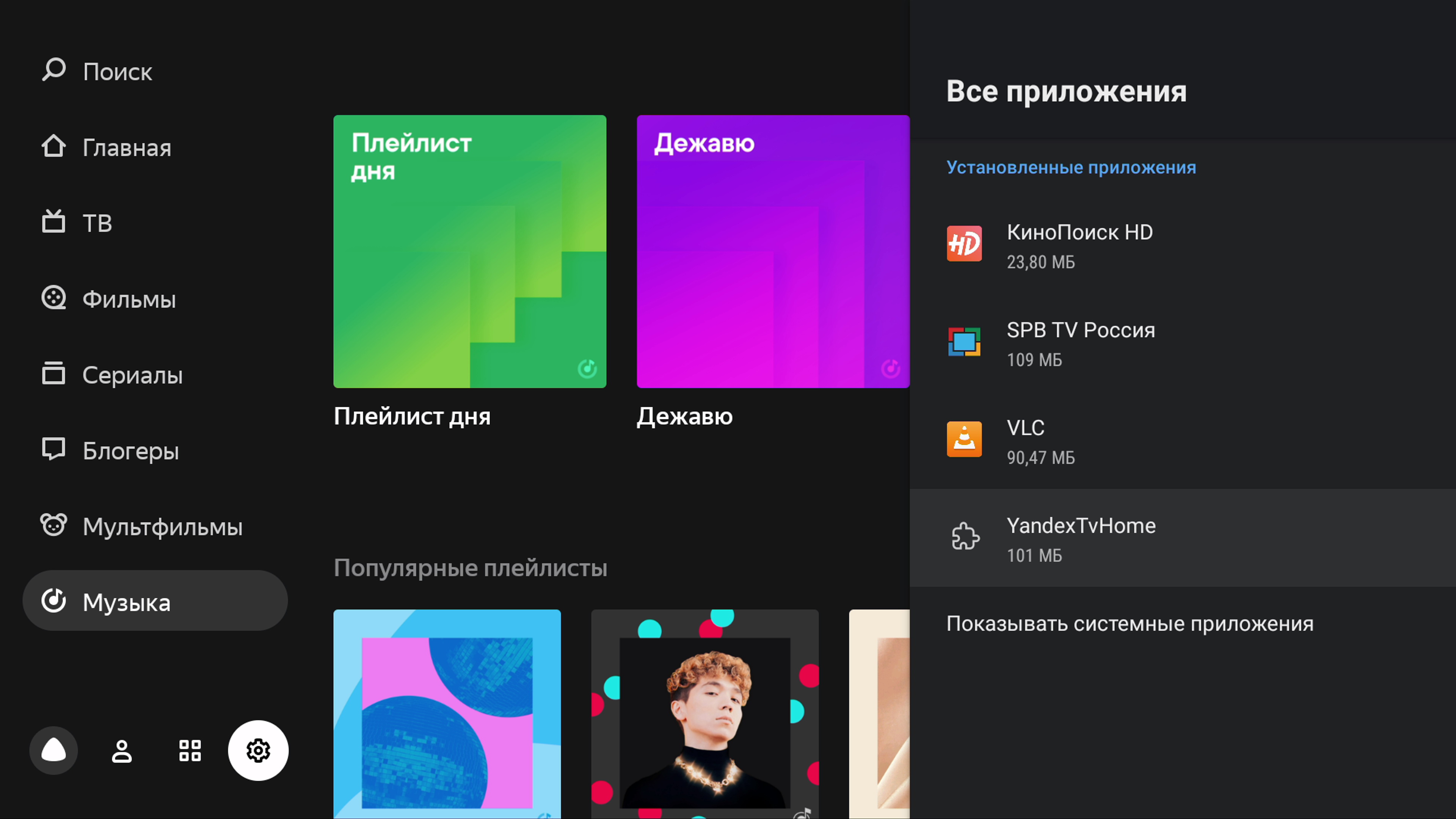Open the Дежавю purple playlist cover
This screenshot has height=819, width=1456.
pyautogui.click(x=773, y=251)
